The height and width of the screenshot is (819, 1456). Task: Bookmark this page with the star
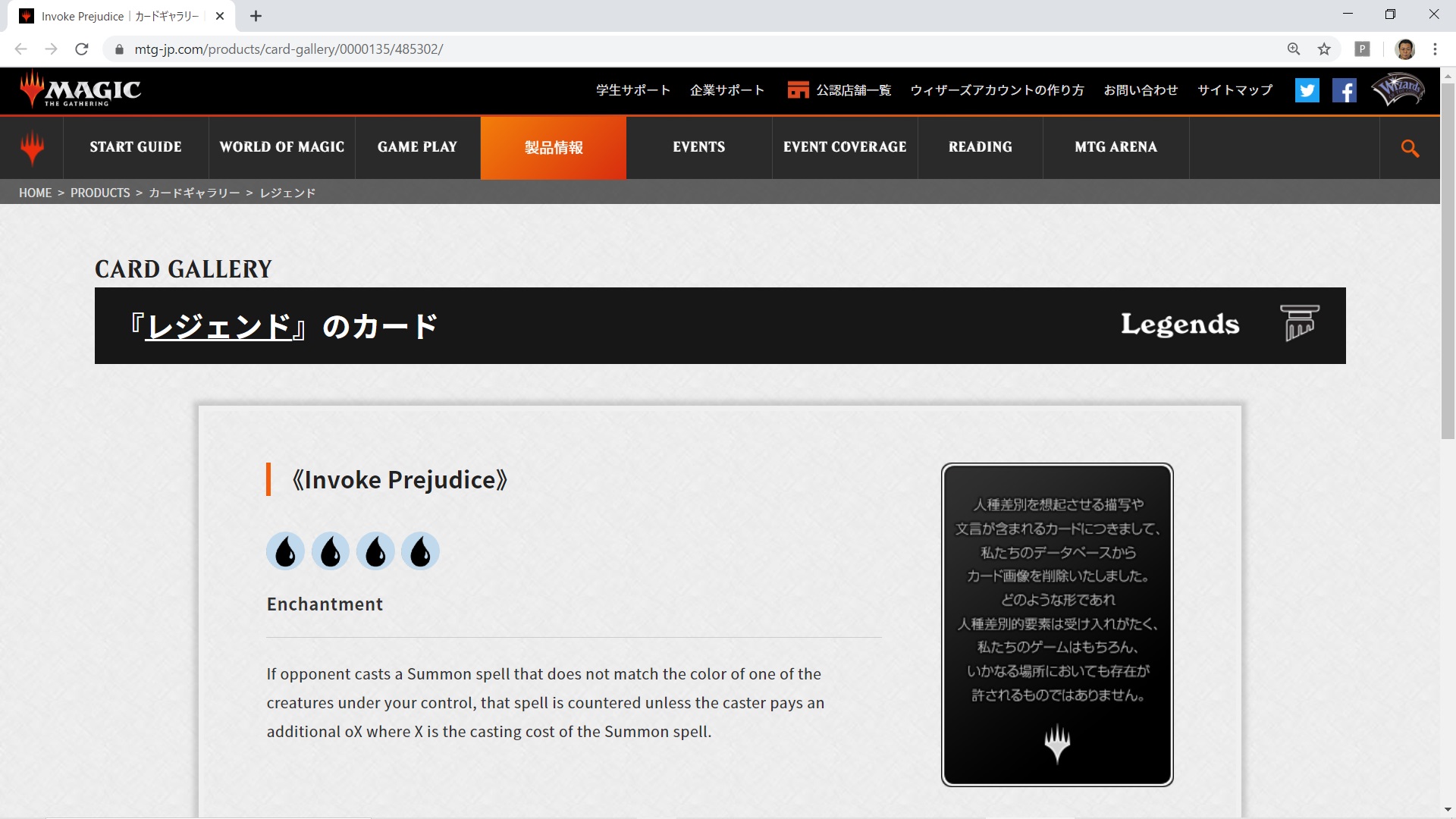[1324, 49]
